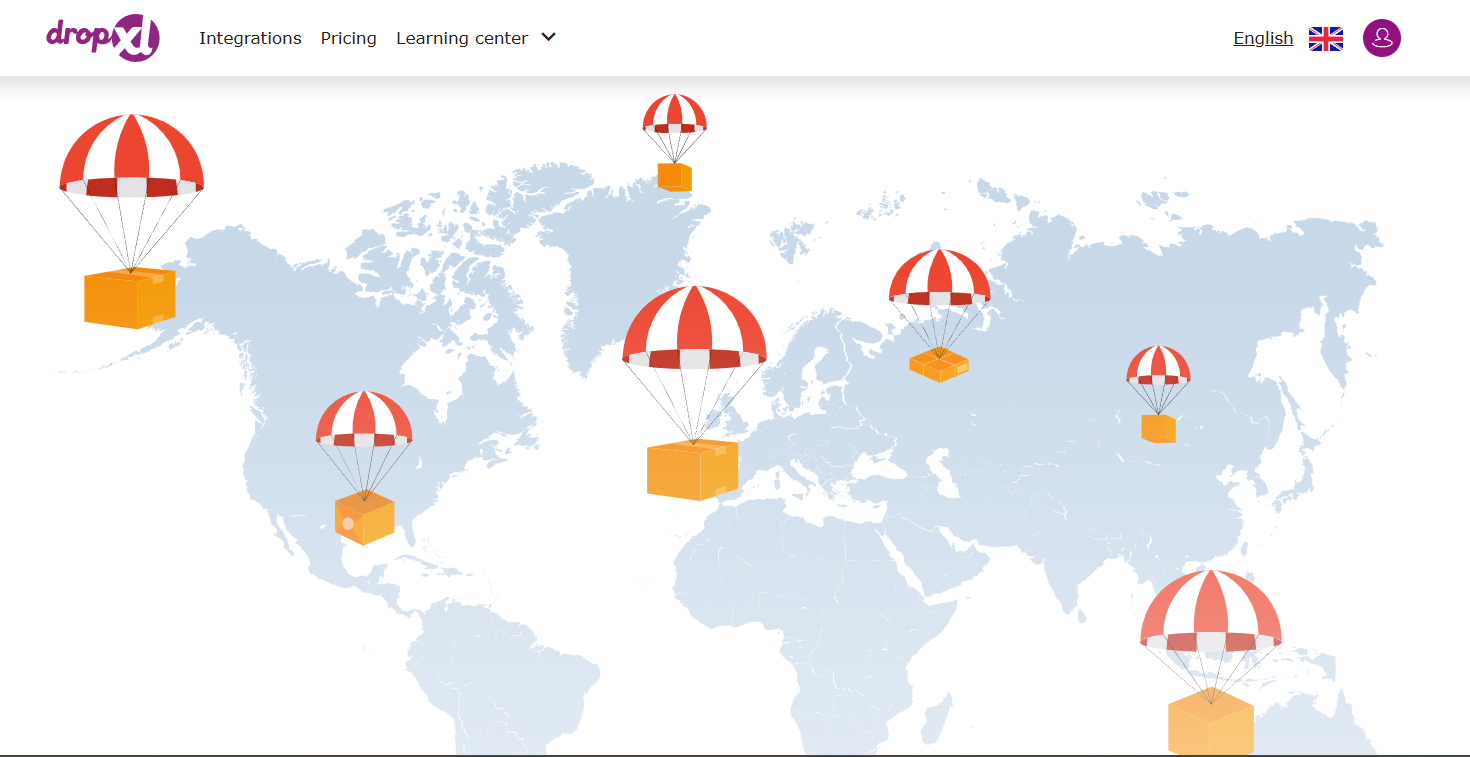Screen dimensions: 1470x757
Task: Go to the Pricing page
Action: pyautogui.click(x=348, y=38)
